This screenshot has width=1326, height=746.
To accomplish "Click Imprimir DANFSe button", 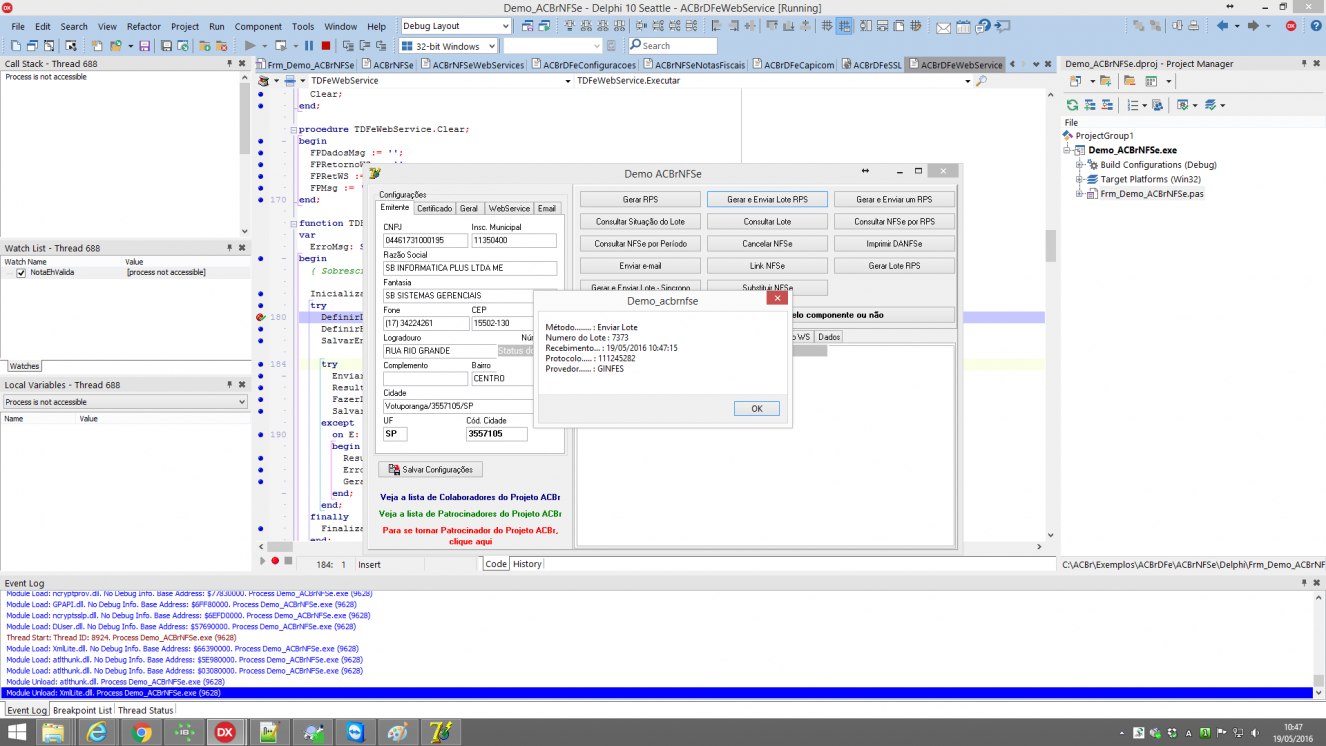I will point(894,243).
